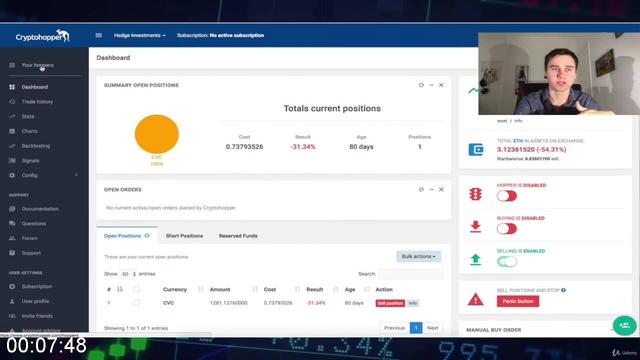Image resolution: width=640 pixels, height=360 pixels.
Task: Open the green chat support bubble
Action: click(x=624, y=325)
